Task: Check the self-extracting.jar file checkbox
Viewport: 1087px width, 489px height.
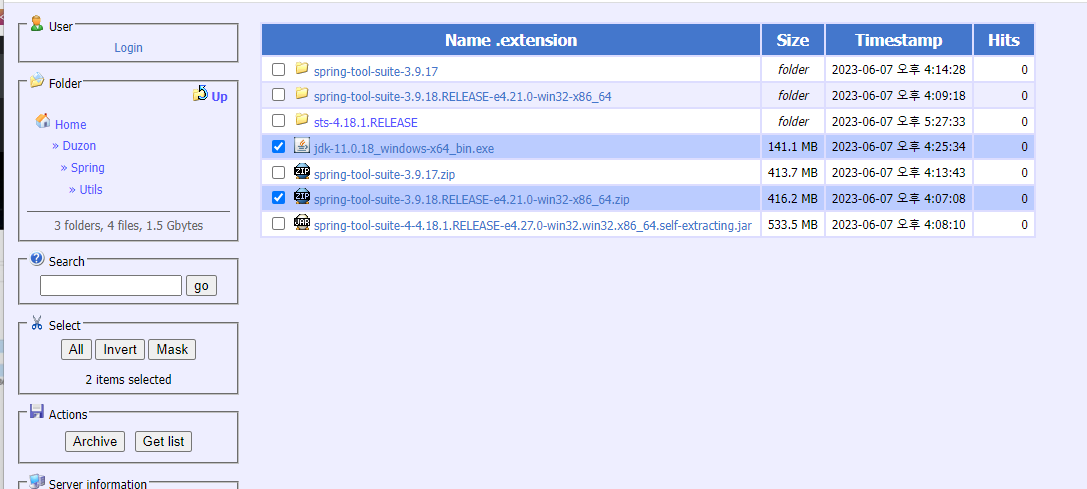Action: click(x=279, y=223)
